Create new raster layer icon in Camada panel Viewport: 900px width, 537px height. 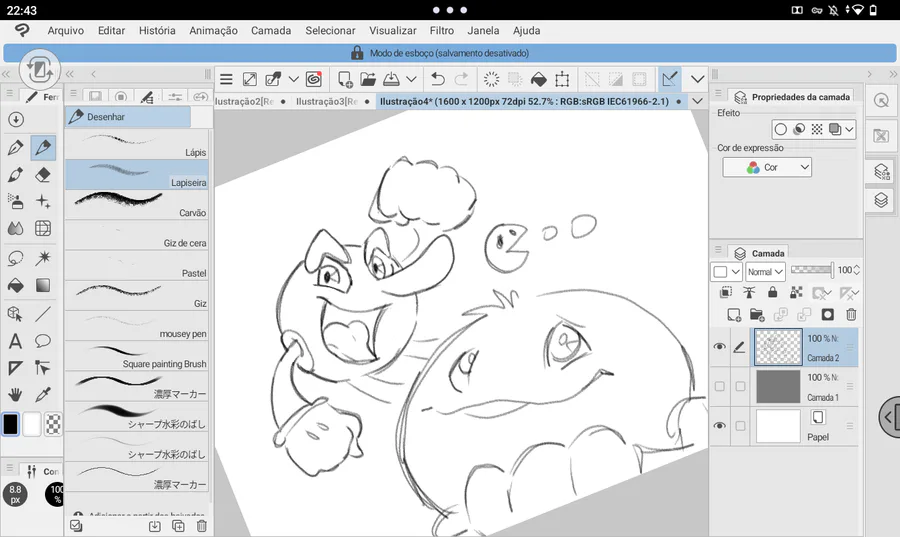click(x=734, y=314)
